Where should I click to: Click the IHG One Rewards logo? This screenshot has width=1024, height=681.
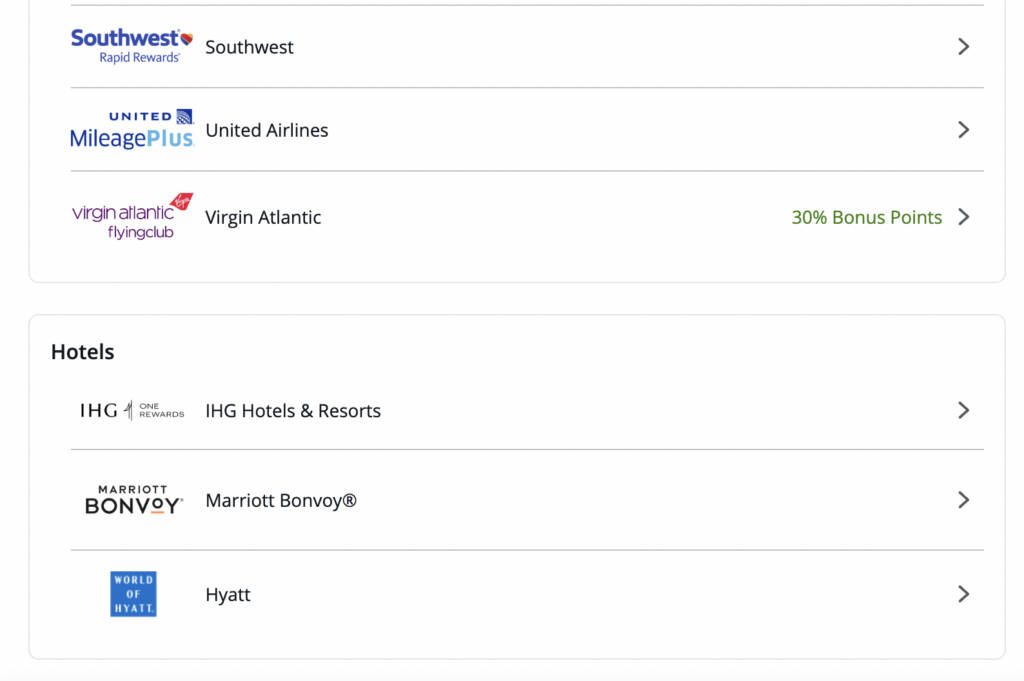(131, 410)
